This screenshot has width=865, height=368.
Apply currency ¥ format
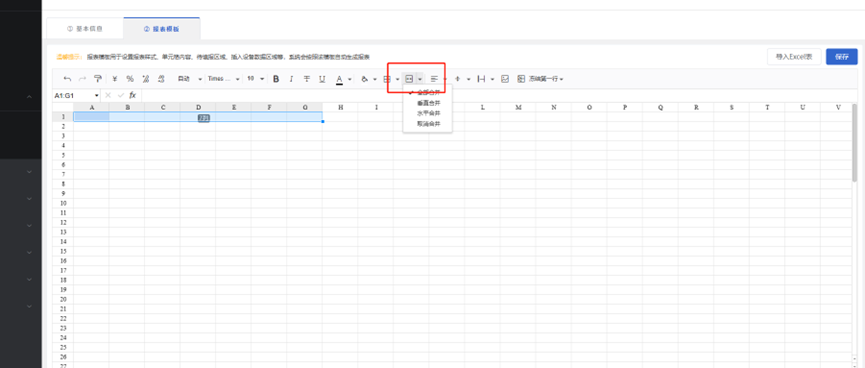click(115, 79)
